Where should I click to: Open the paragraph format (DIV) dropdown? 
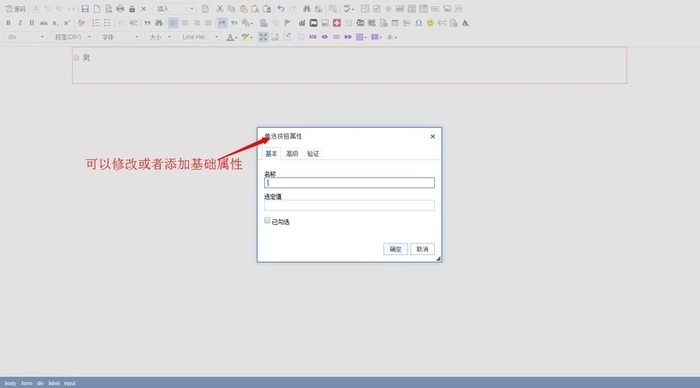pyautogui.click(x=72, y=37)
